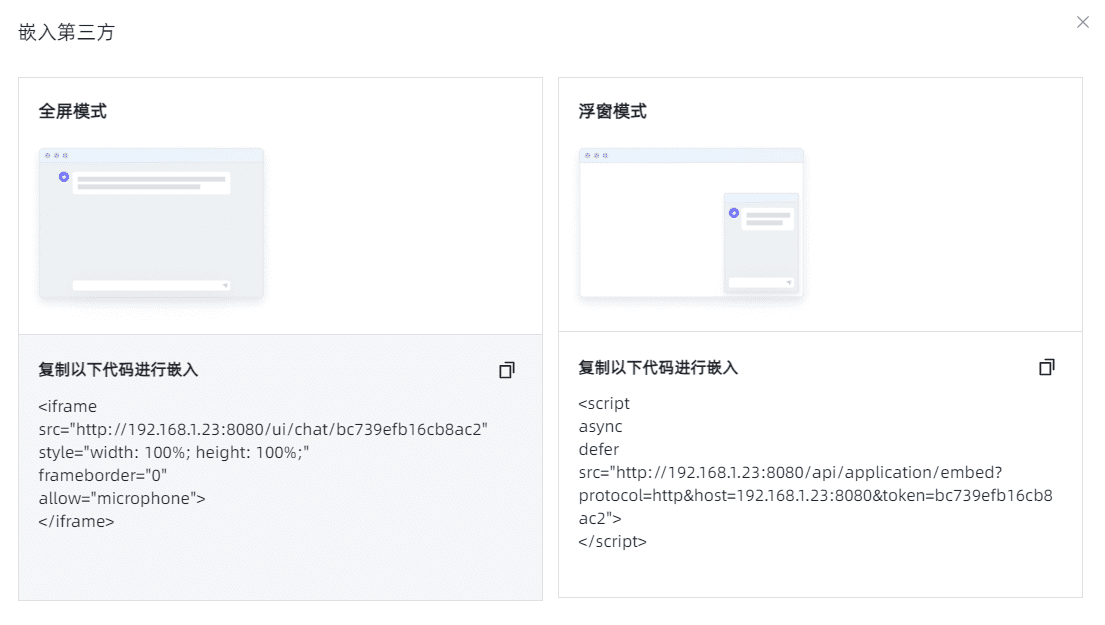Click the allow="microphone" code line
Image resolution: width=1105 pixels, height=625 pixels.
122,498
